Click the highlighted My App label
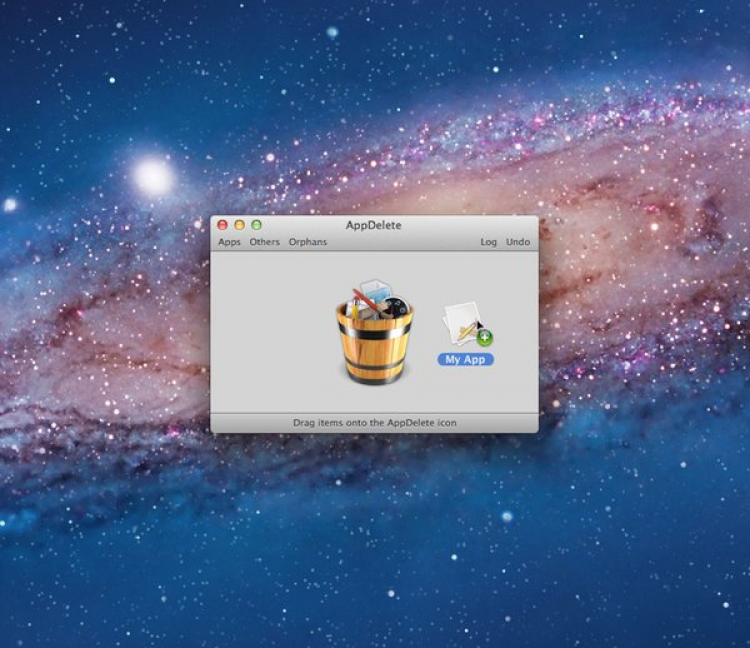This screenshot has width=750, height=648. point(465,360)
